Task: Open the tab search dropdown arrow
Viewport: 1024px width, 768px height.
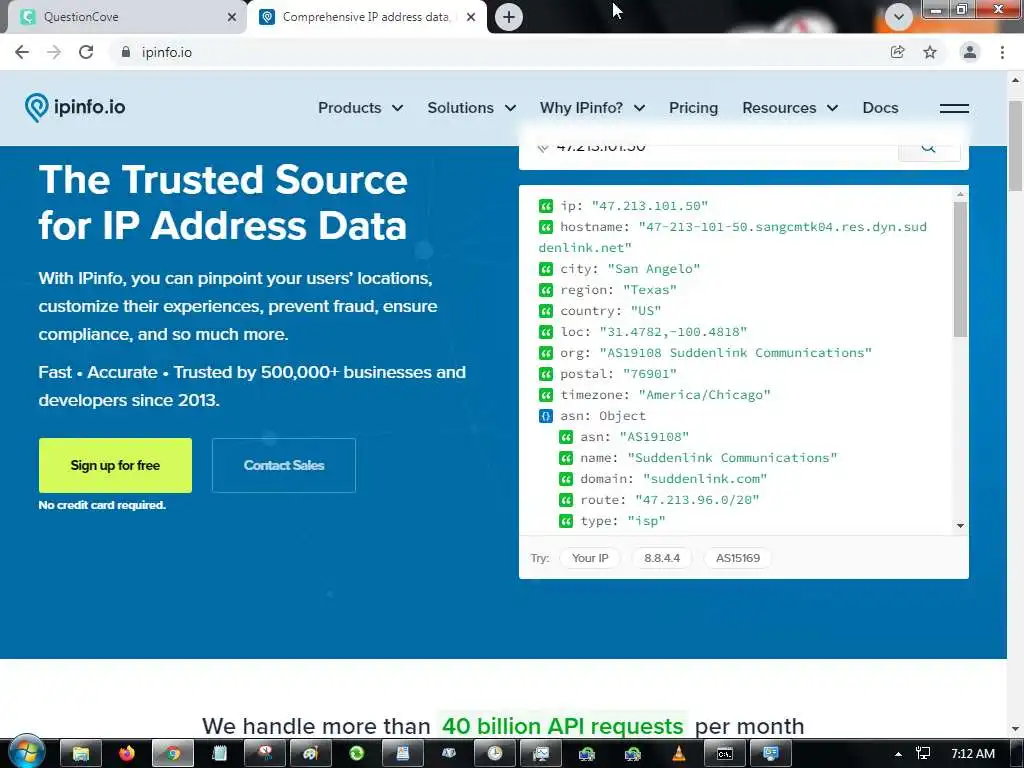Action: 899,17
